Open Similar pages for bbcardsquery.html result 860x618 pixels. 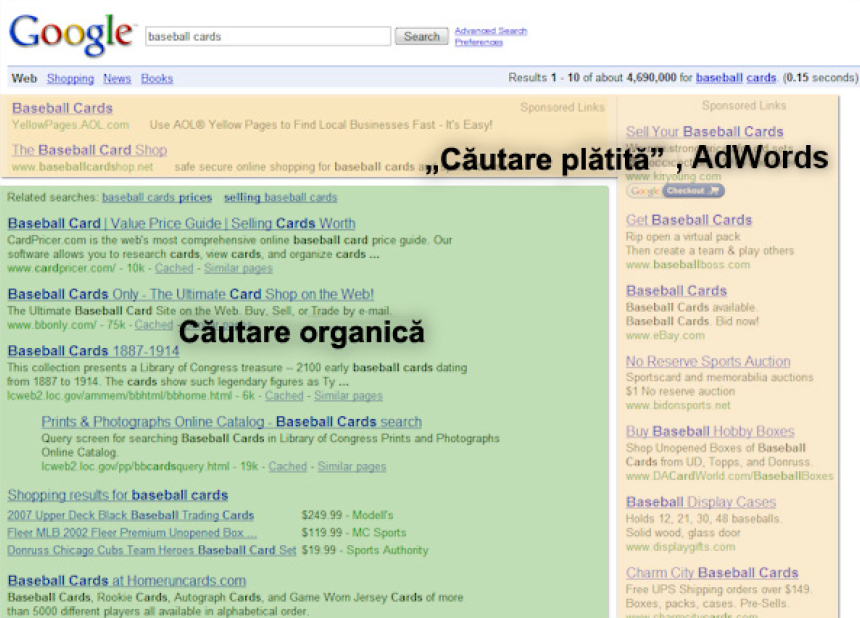pyautogui.click(x=352, y=466)
